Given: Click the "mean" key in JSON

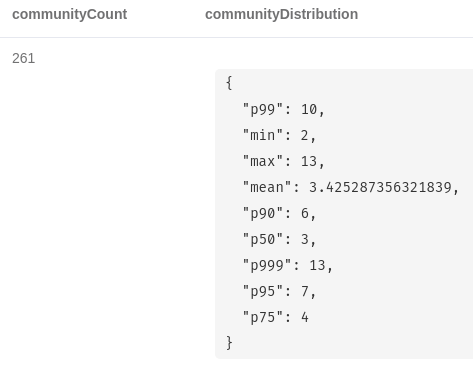Looking at the screenshot, I should (267, 187).
